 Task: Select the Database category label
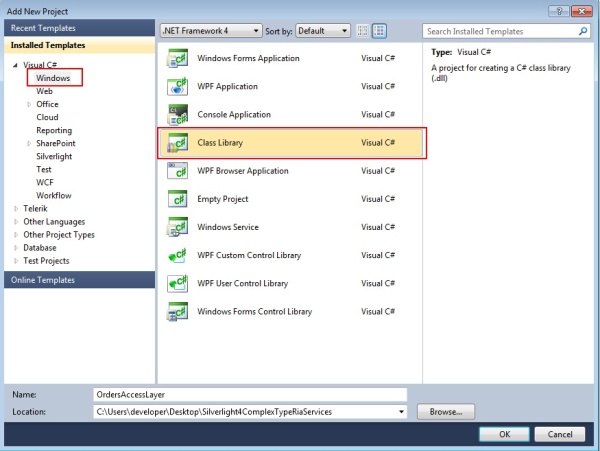[x=40, y=248]
